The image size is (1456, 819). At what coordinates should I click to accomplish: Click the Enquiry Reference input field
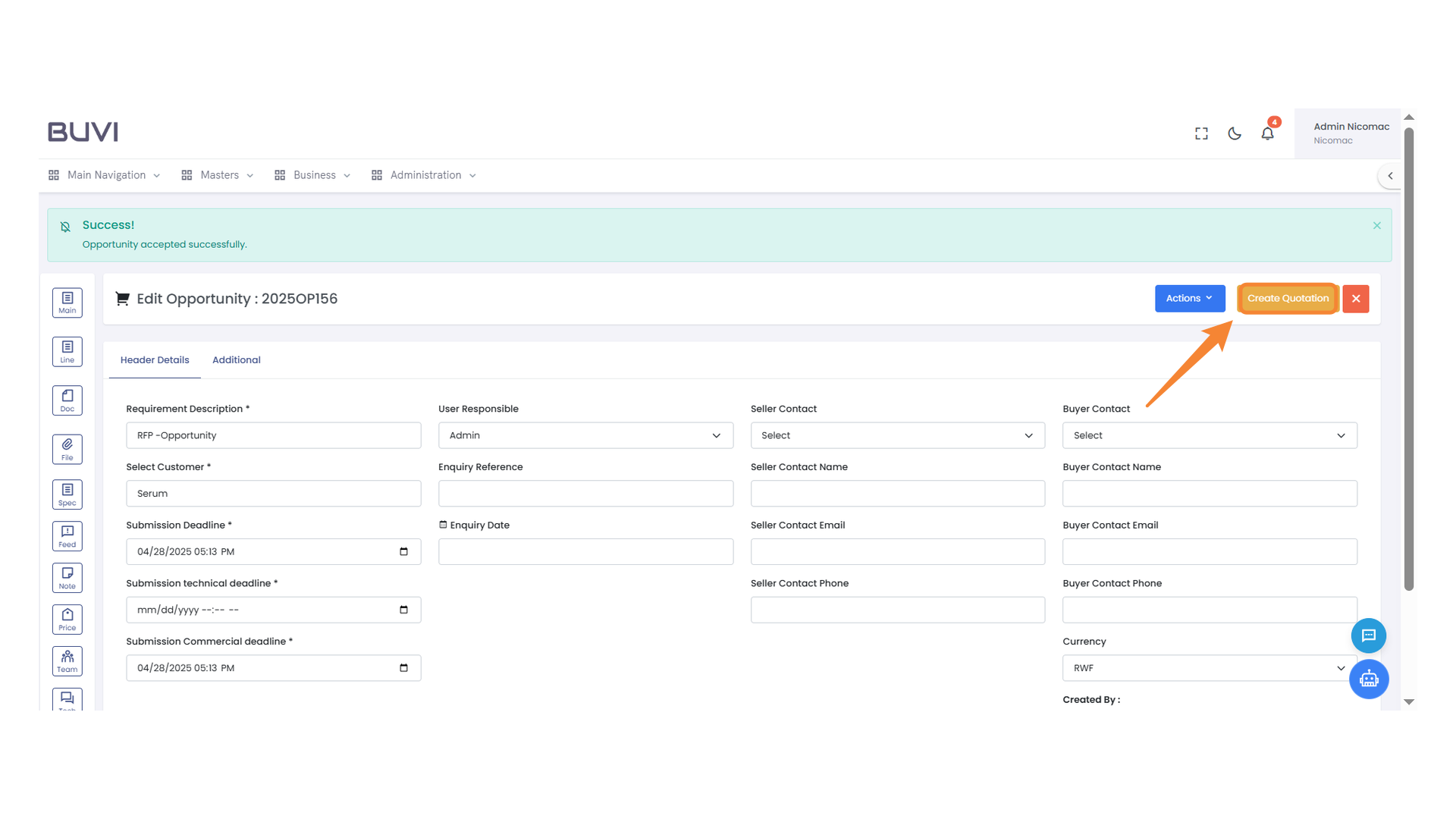pyautogui.click(x=585, y=494)
